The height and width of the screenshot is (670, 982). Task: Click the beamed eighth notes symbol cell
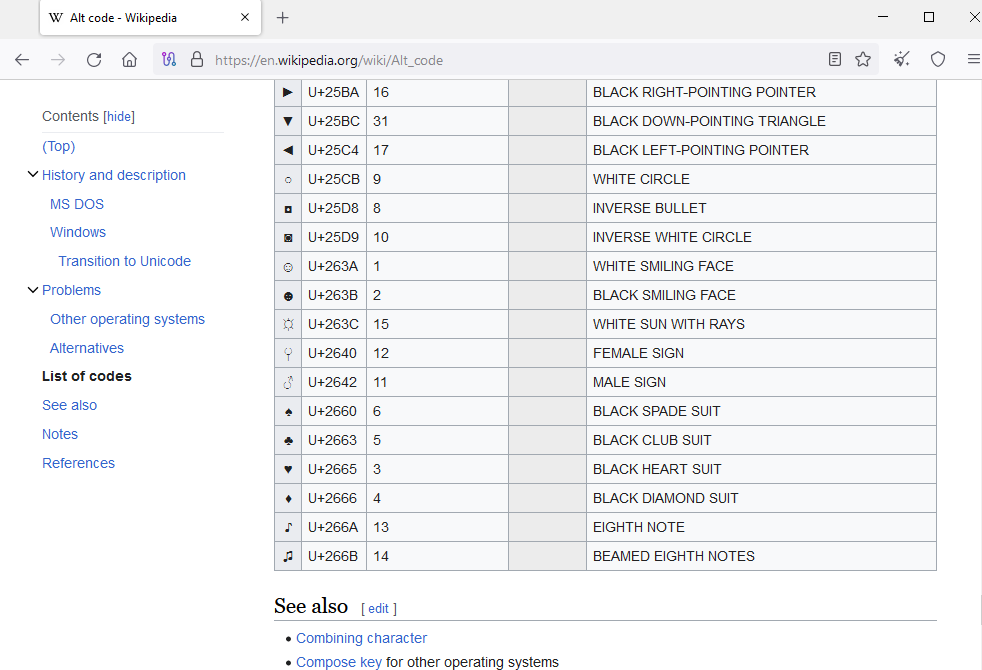coord(288,556)
